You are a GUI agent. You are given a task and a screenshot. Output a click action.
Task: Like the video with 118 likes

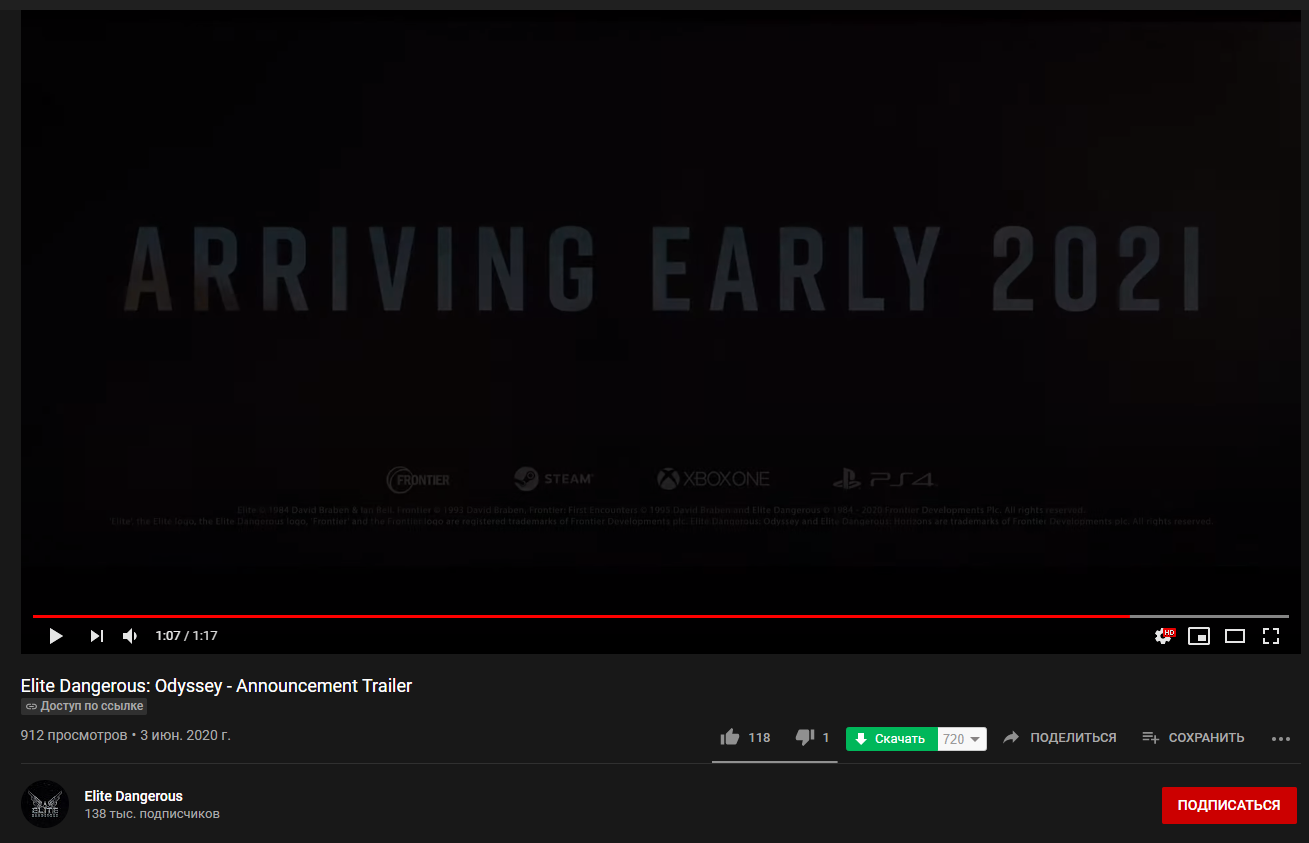click(x=745, y=738)
